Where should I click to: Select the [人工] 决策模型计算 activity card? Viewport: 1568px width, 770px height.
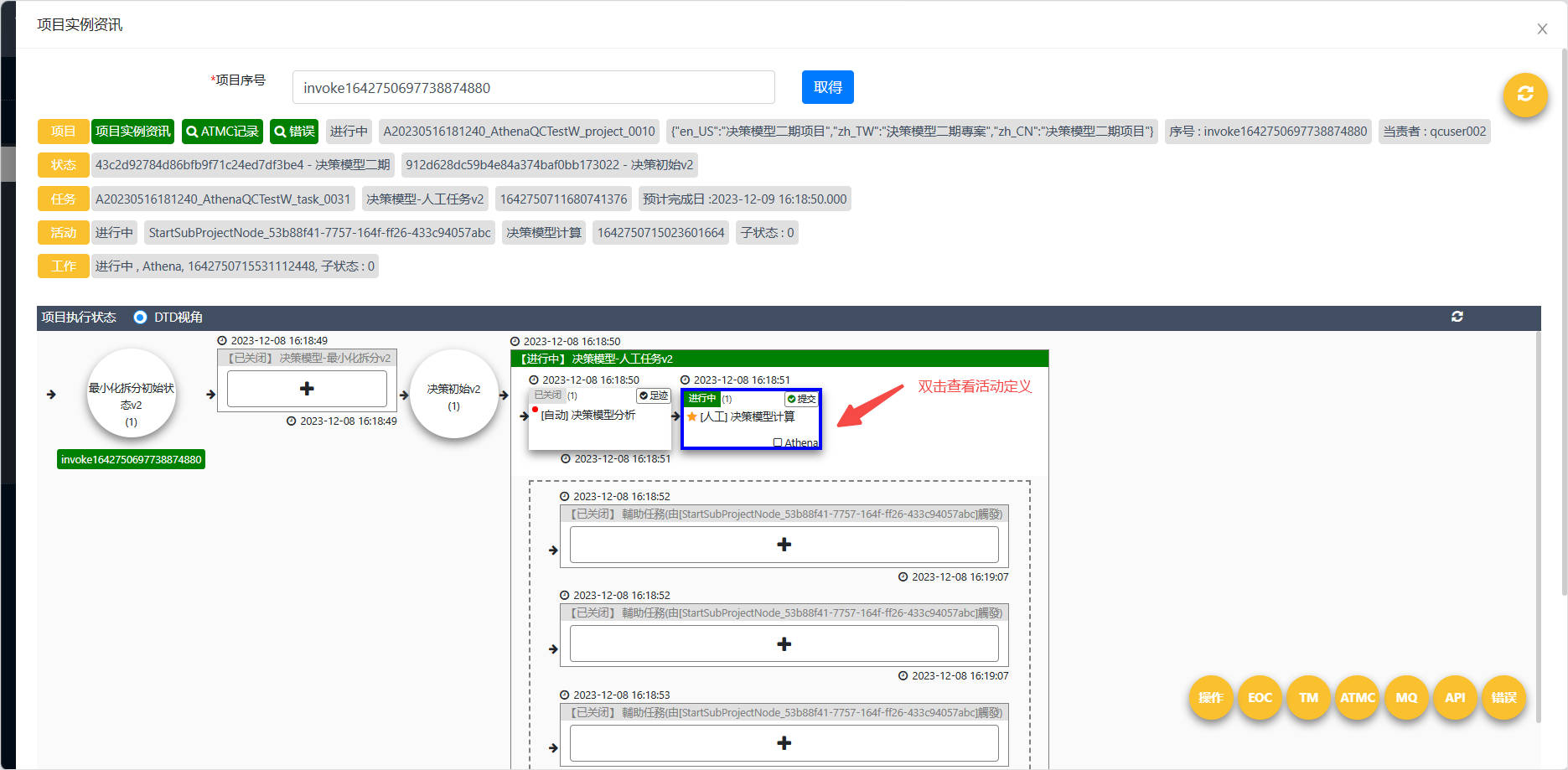[751, 419]
